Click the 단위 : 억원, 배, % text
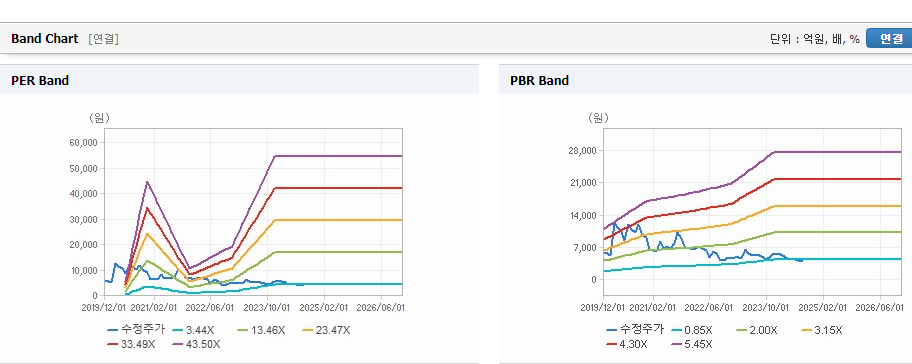Screen dimensions: 912x364 814,39
